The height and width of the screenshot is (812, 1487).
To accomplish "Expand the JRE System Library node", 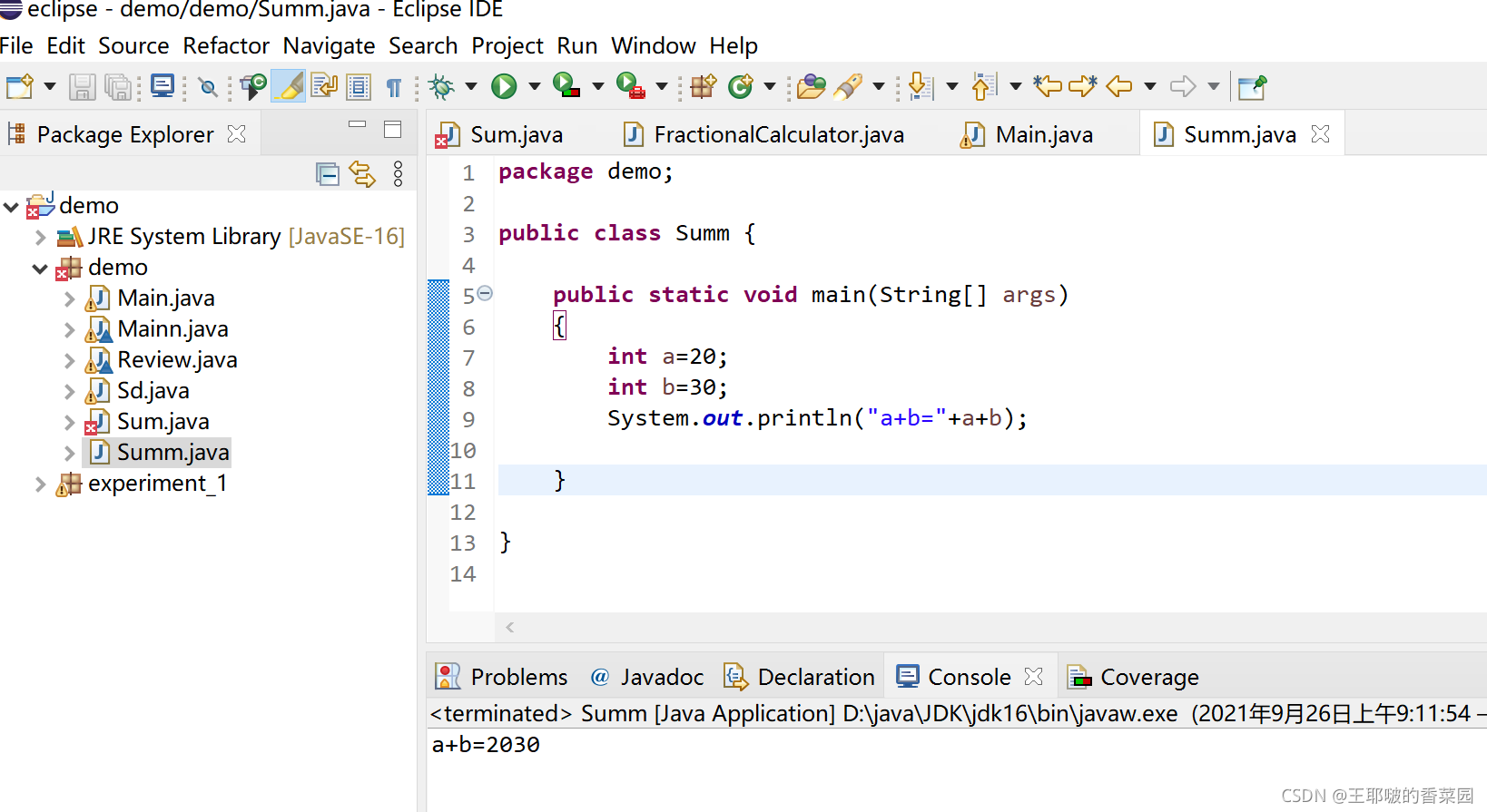I will 40,238.
